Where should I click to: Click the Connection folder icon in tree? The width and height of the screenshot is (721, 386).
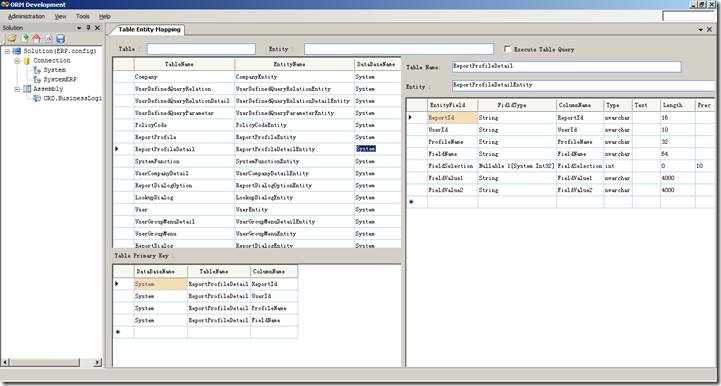tap(27, 61)
